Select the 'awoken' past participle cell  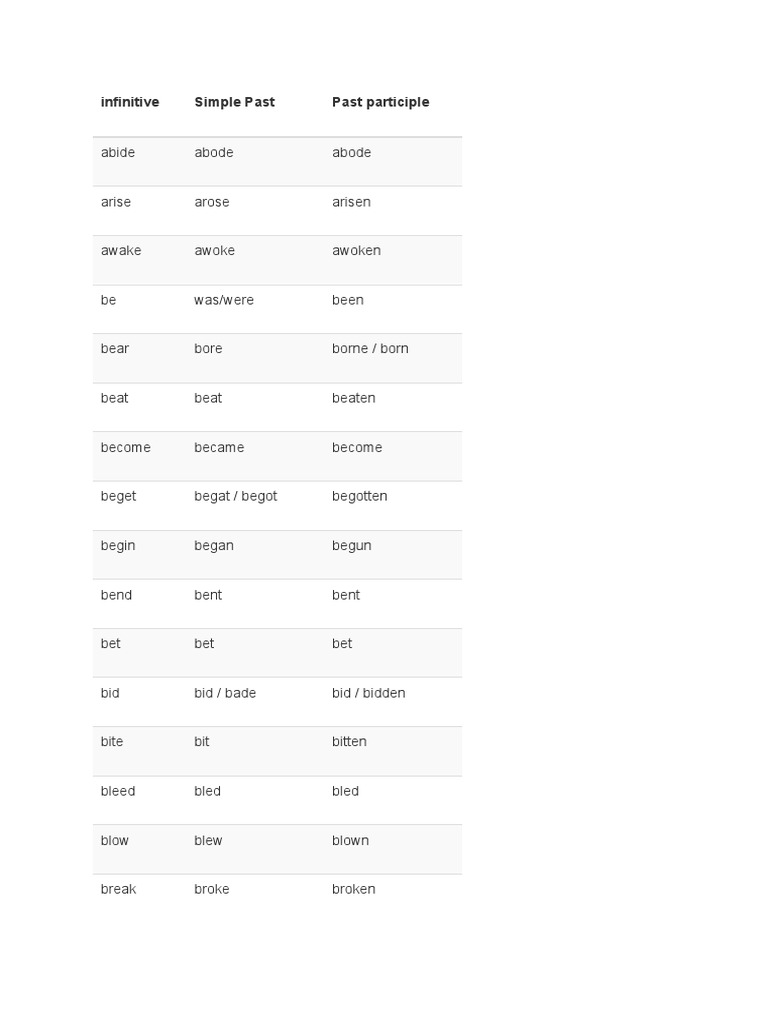356,251
